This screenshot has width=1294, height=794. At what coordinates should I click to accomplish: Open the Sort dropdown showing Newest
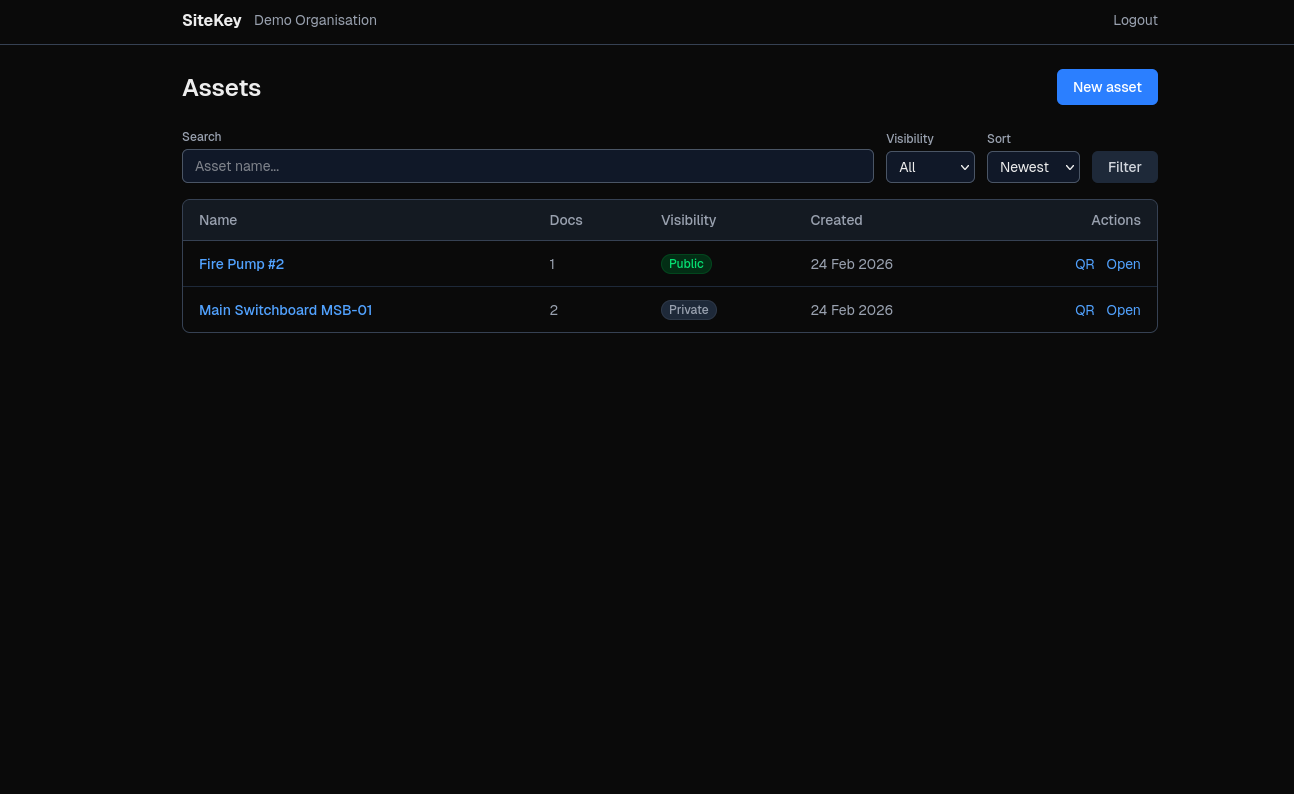[1033, 167]
